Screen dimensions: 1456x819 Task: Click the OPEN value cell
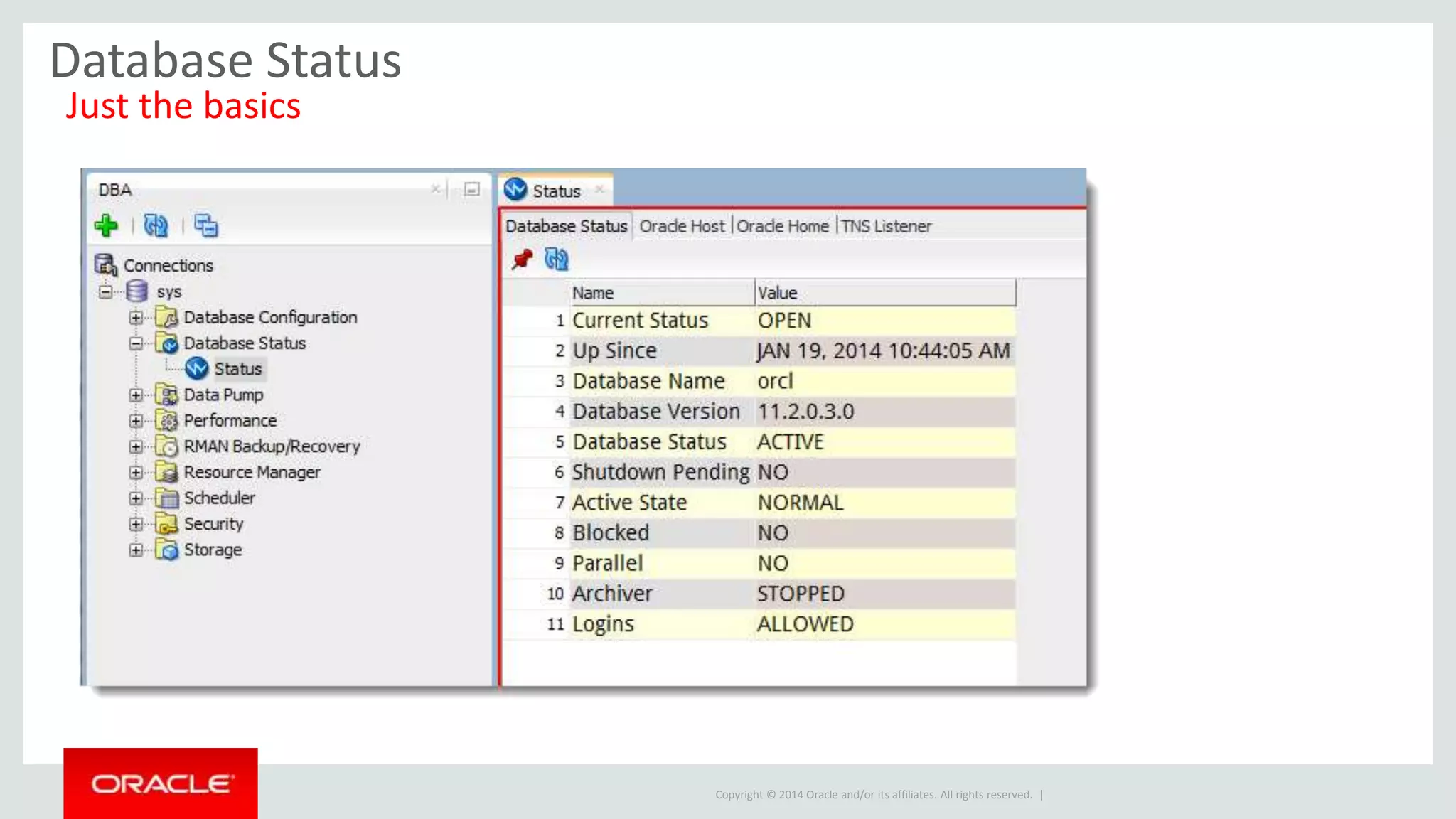click(x=886, y=321)
